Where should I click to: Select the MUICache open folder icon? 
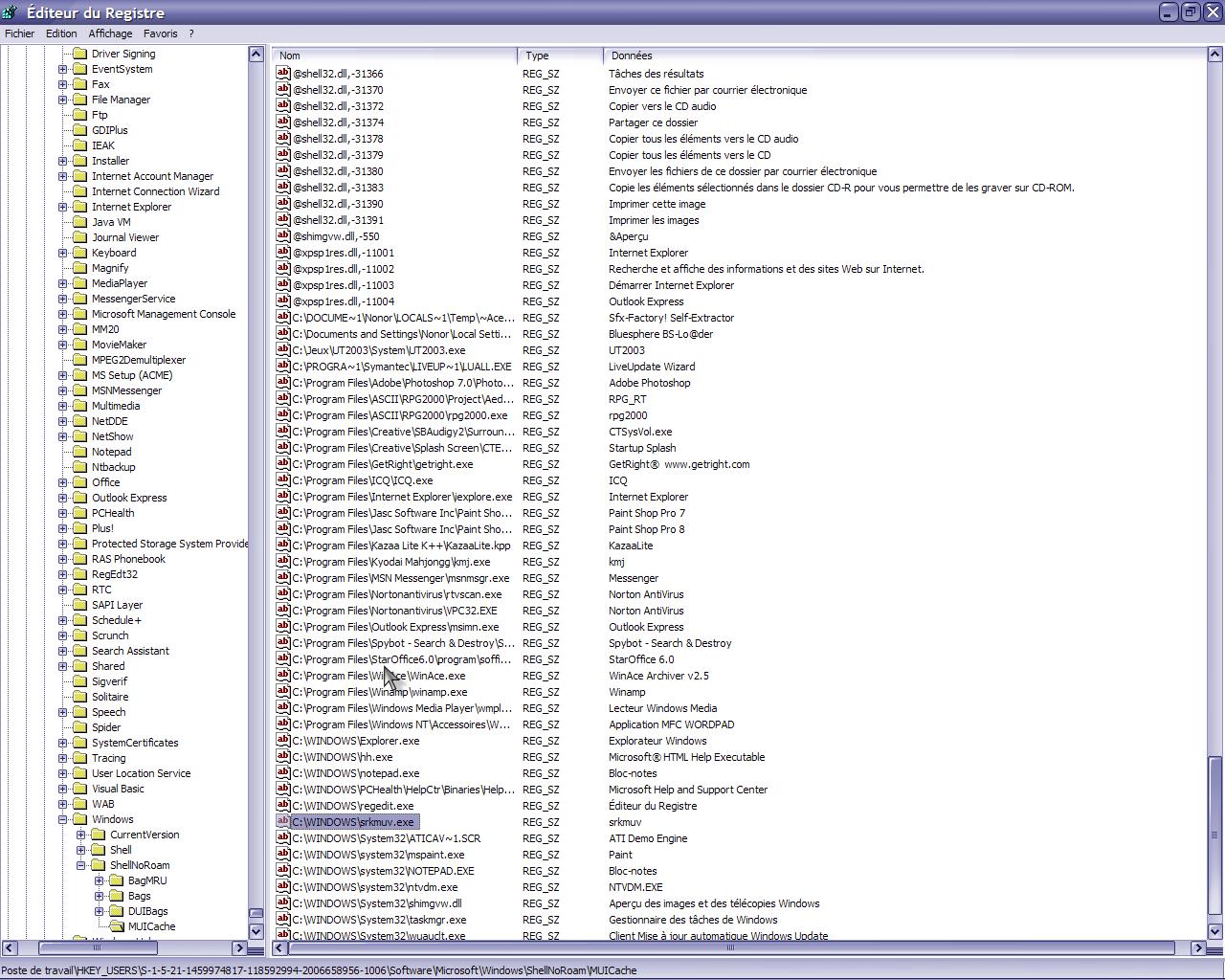tap(117, 926)
